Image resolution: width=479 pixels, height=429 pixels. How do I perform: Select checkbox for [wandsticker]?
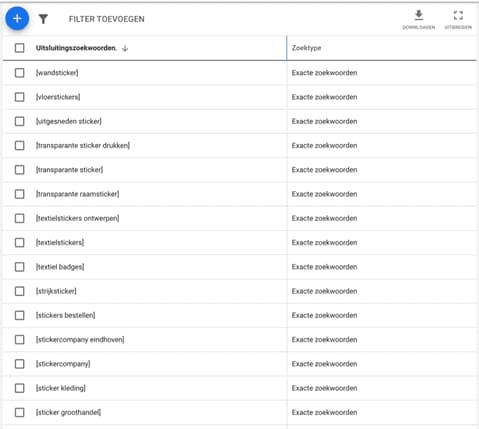click(20, 73)
